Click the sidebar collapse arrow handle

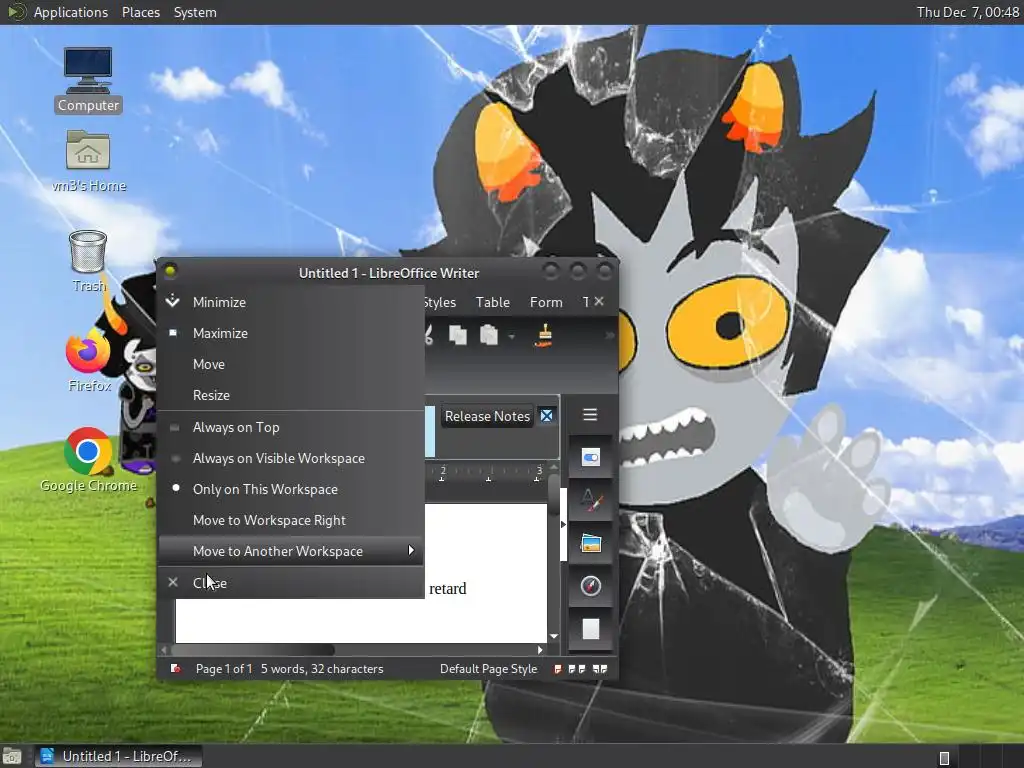pos(564,524)
